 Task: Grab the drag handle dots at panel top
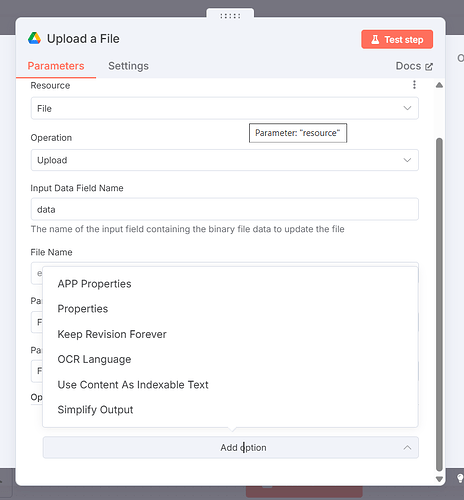tap(230, 16)
